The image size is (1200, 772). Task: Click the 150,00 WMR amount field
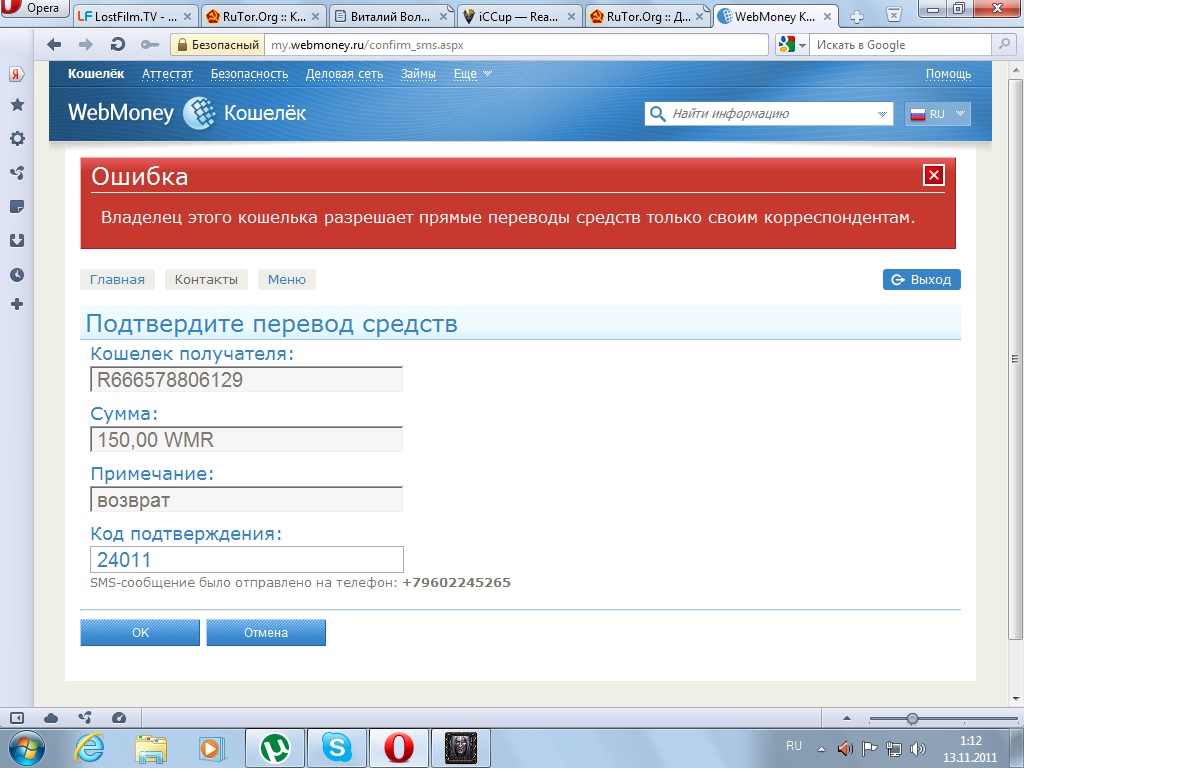[x=246, y=440]
